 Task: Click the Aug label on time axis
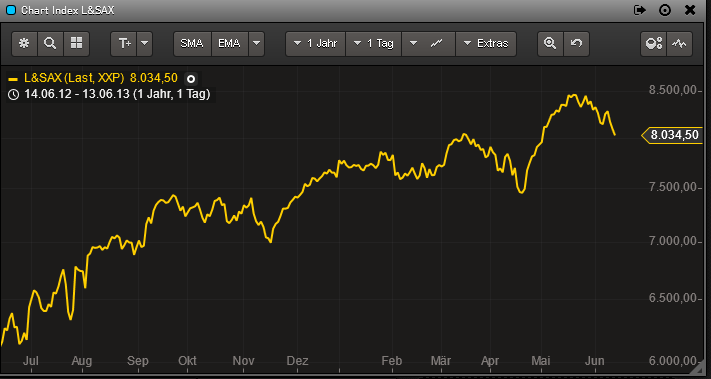(x=82, y=361)
